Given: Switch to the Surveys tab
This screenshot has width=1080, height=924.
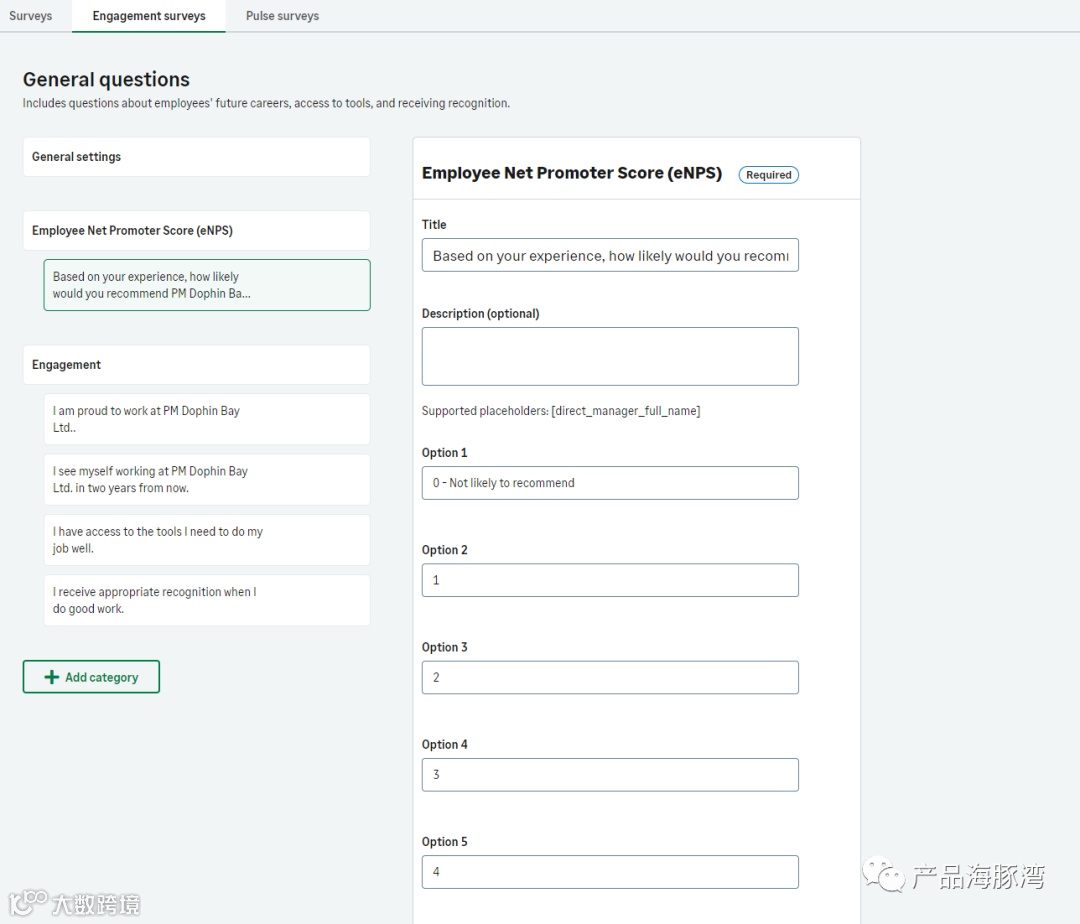Looking at the screenshot, I should pyautogui.click(x=30, y=16).
